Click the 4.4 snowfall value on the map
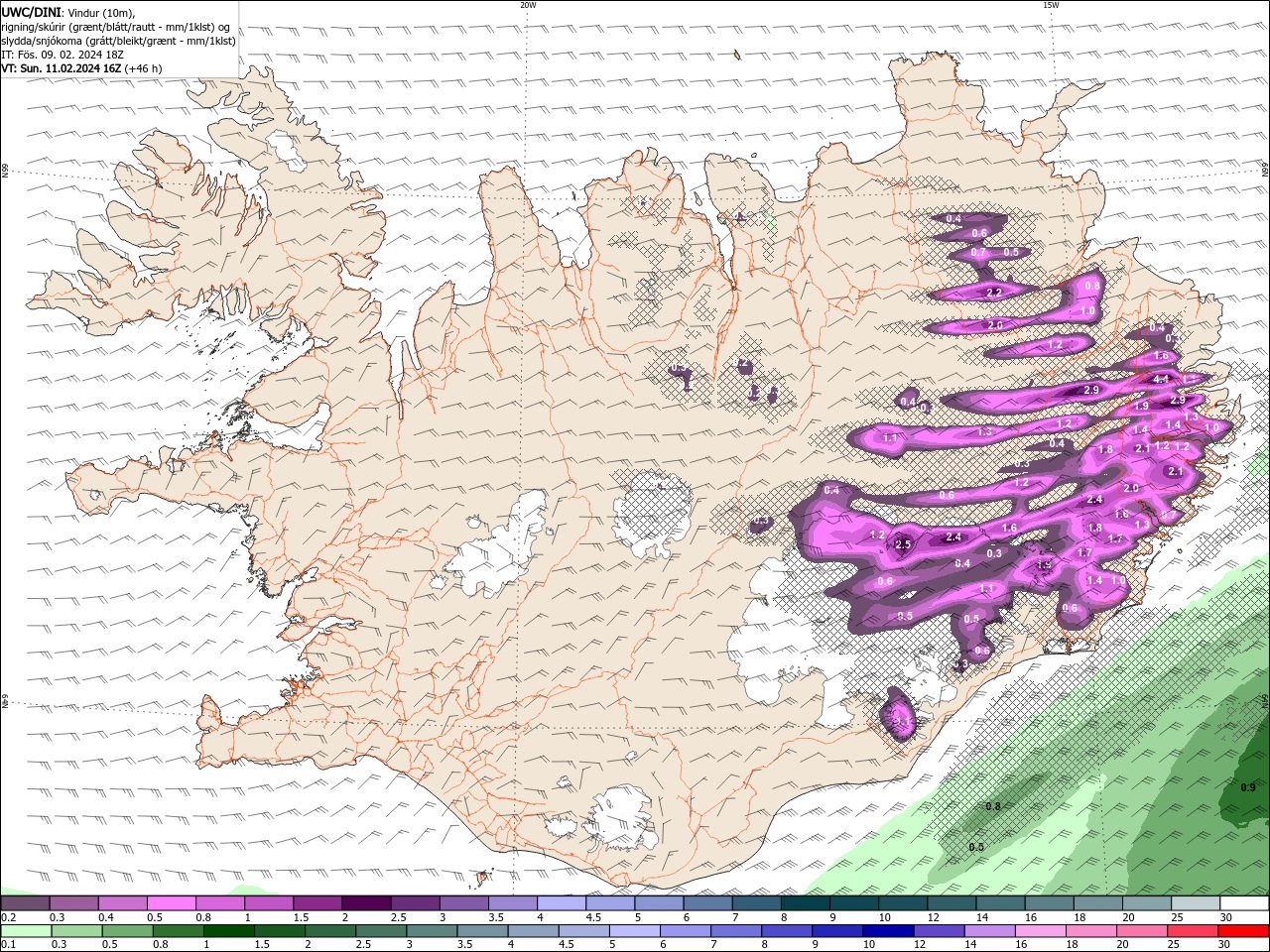The width and height of the screenshot is (1270, 952). pyautogui.click(x=1161, y=378)
